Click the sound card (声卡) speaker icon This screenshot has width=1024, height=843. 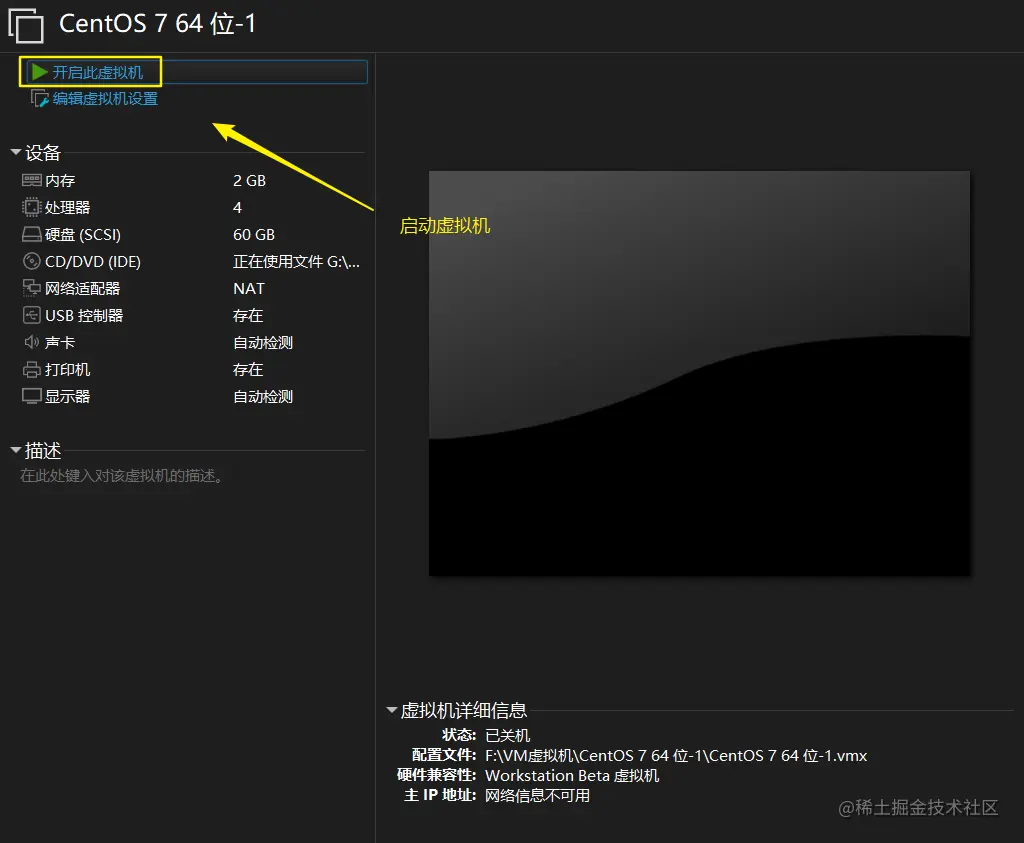pos(31,342)
